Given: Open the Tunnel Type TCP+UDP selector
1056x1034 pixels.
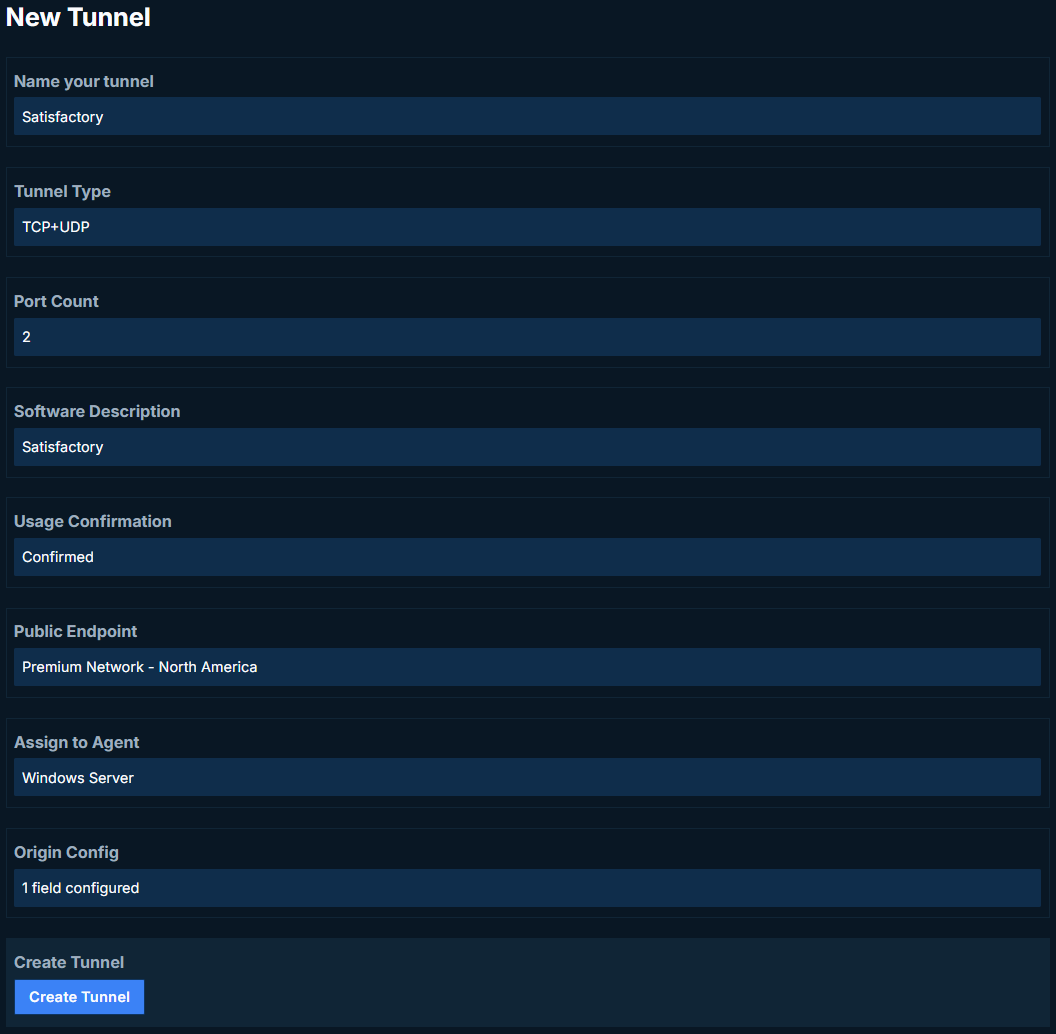Looking at the screenshot, I should [x=527, y=226].
